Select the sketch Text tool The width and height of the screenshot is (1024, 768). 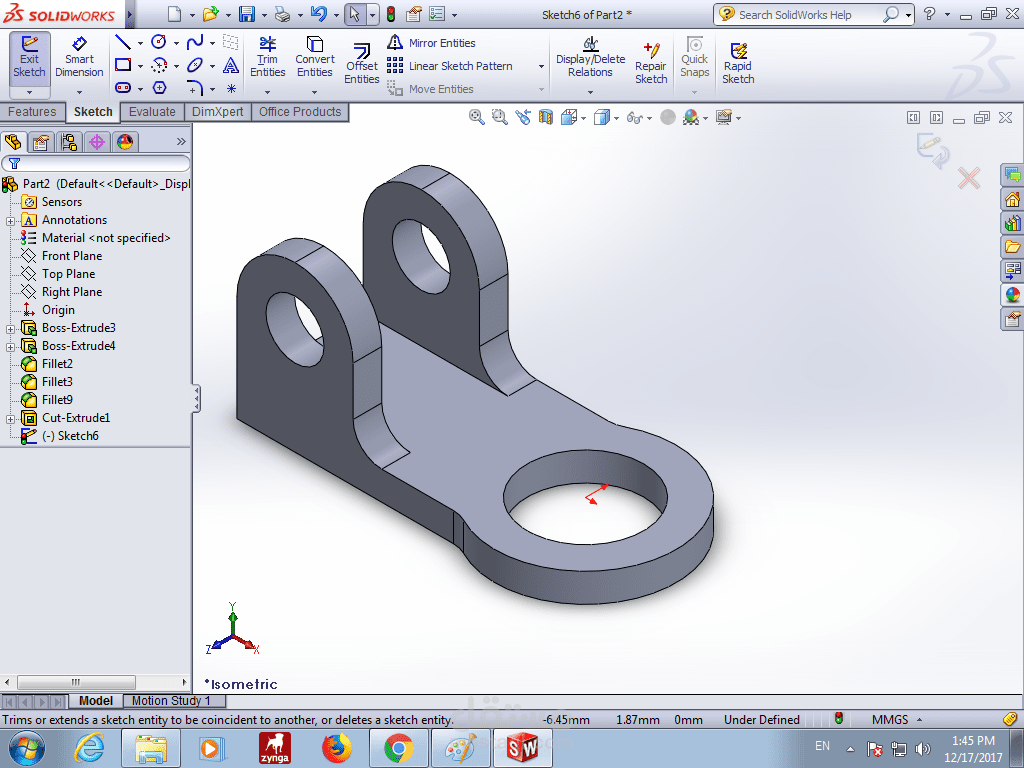(x=231, y=65)
